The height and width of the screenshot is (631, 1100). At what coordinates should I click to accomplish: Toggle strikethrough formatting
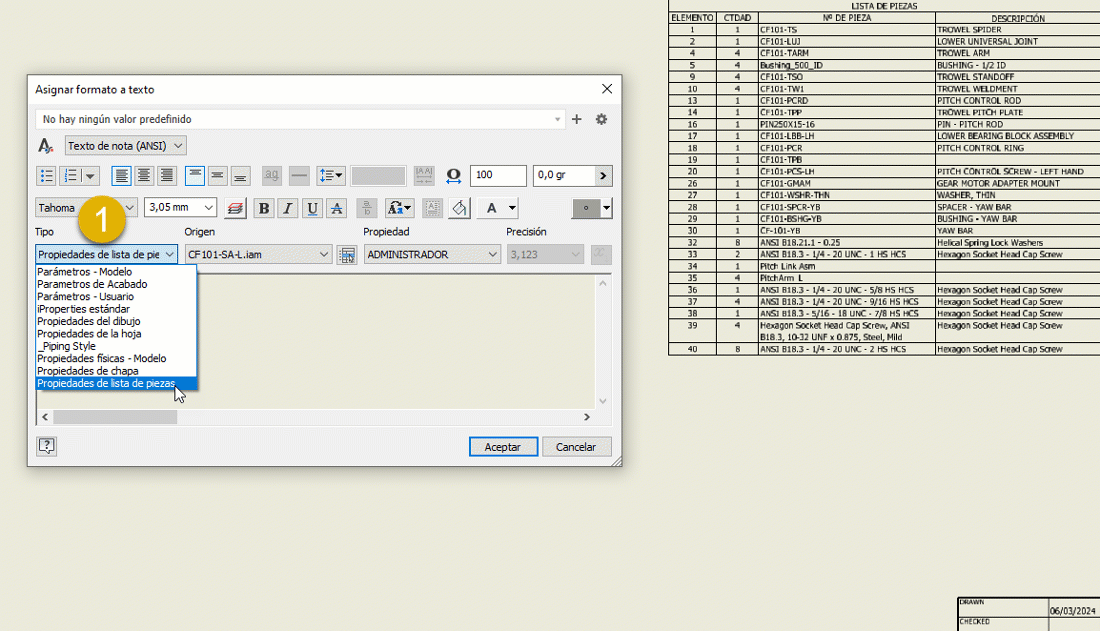(337, 208)
